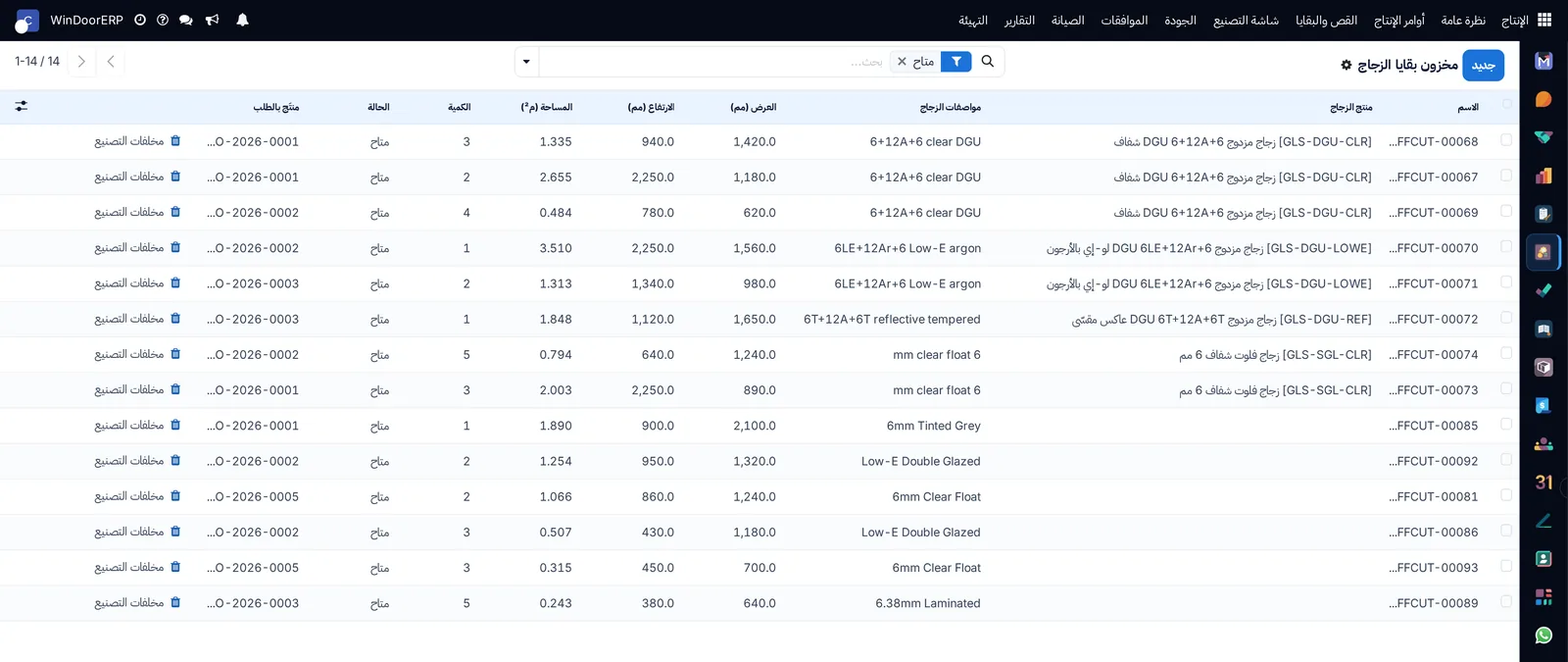Open the teal pen sidebar app
Screen dimensions: 1568x662
point(1543,520)
